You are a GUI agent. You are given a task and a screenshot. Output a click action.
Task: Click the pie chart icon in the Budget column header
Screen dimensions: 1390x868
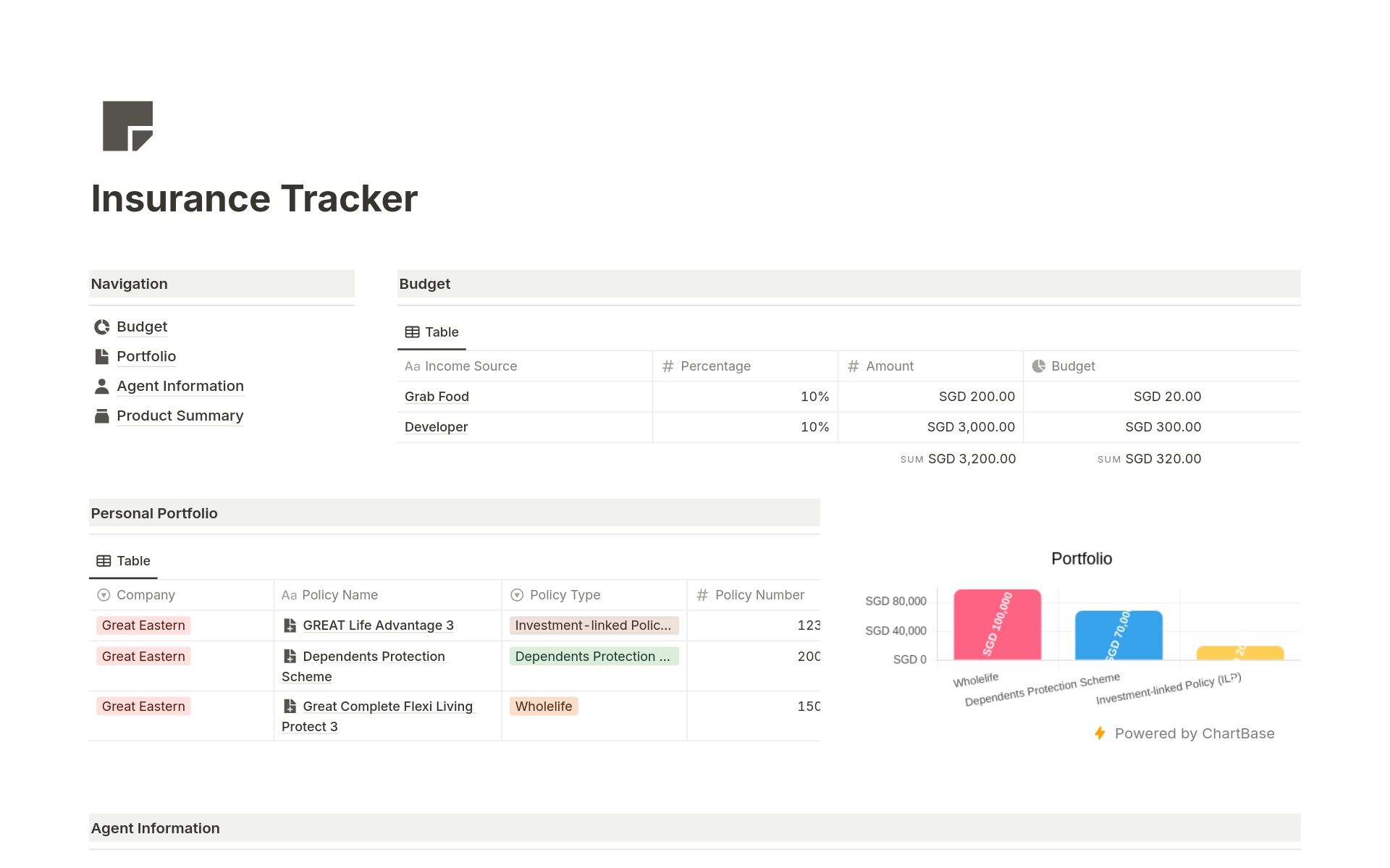point(1039,366)
